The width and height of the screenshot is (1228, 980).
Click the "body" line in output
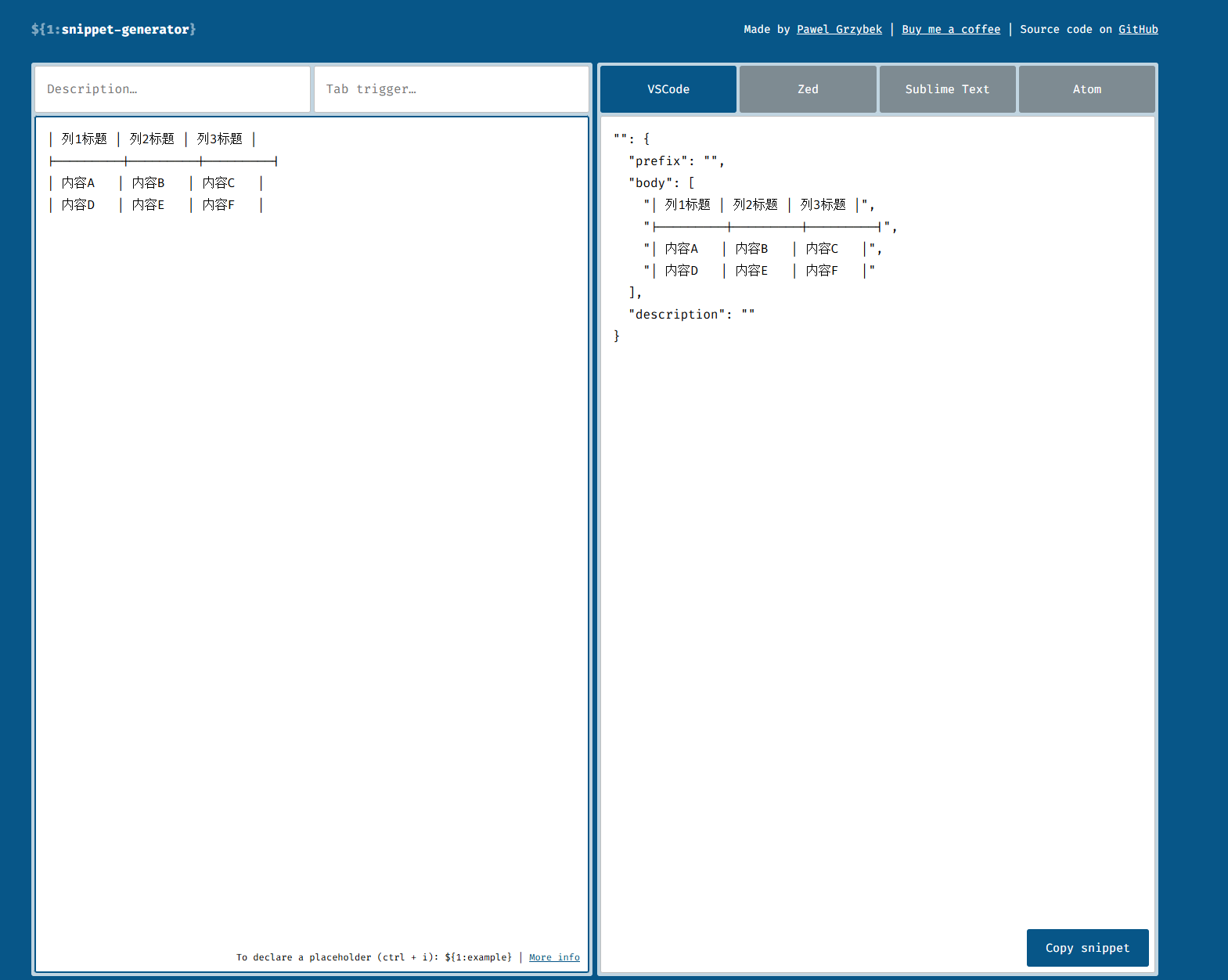pos(661,182)
